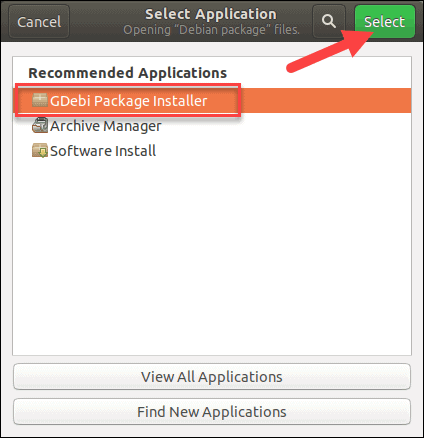Image resolution: width=424 pixels, height=438 pixels.
Task: Click the GDebi package box icon
Action: click(40, 100)
